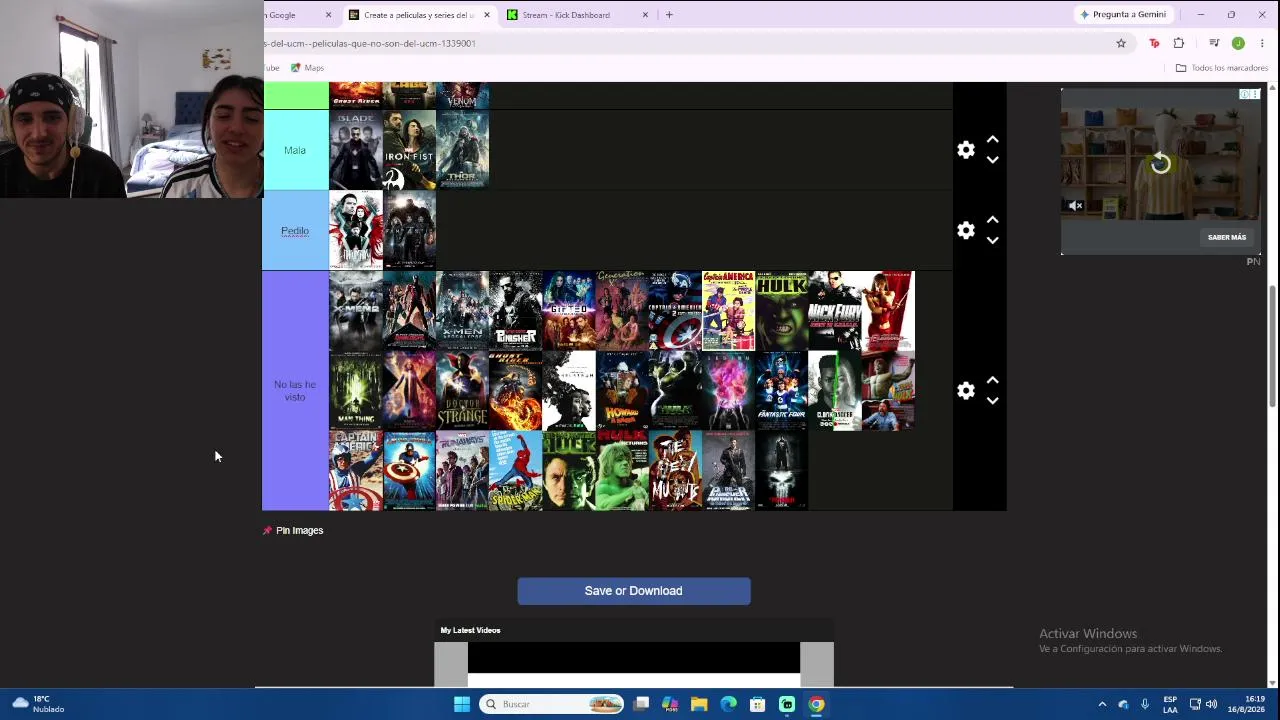
Task: Open the Windows Start menu
Action: (462, 704)
